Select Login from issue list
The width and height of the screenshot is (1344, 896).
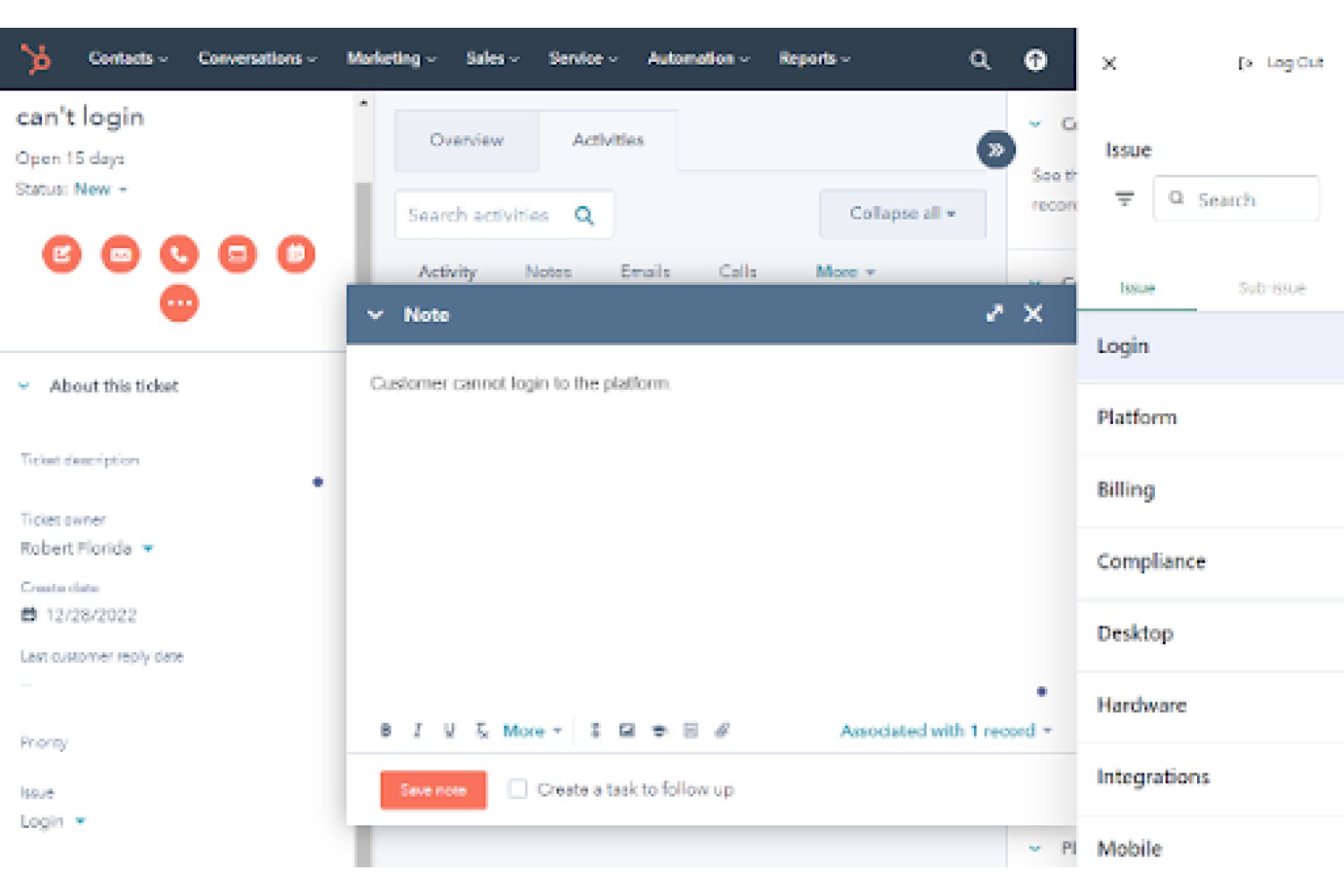point(1210,347)
